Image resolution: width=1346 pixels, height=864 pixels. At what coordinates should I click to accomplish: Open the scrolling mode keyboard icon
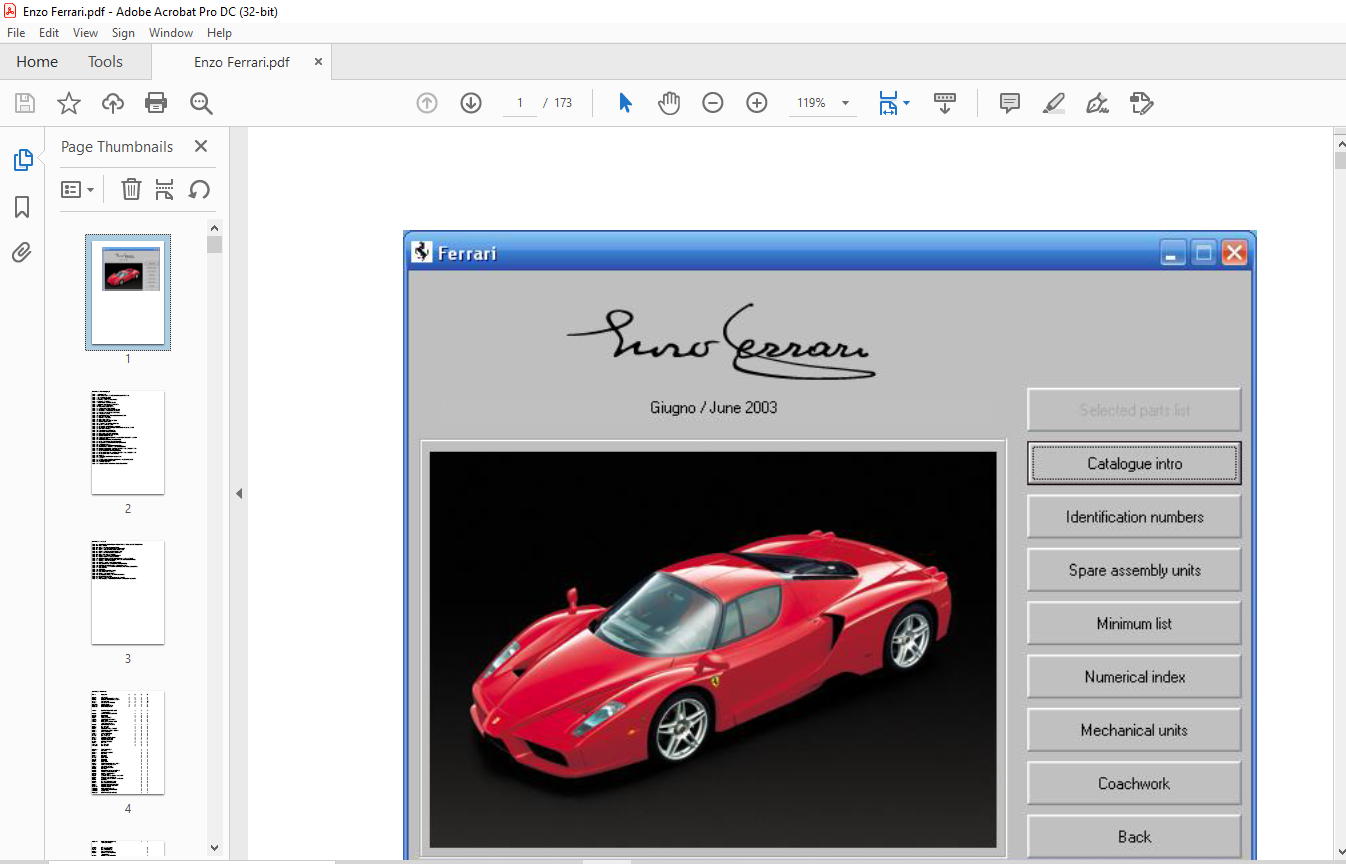(945, 103)
